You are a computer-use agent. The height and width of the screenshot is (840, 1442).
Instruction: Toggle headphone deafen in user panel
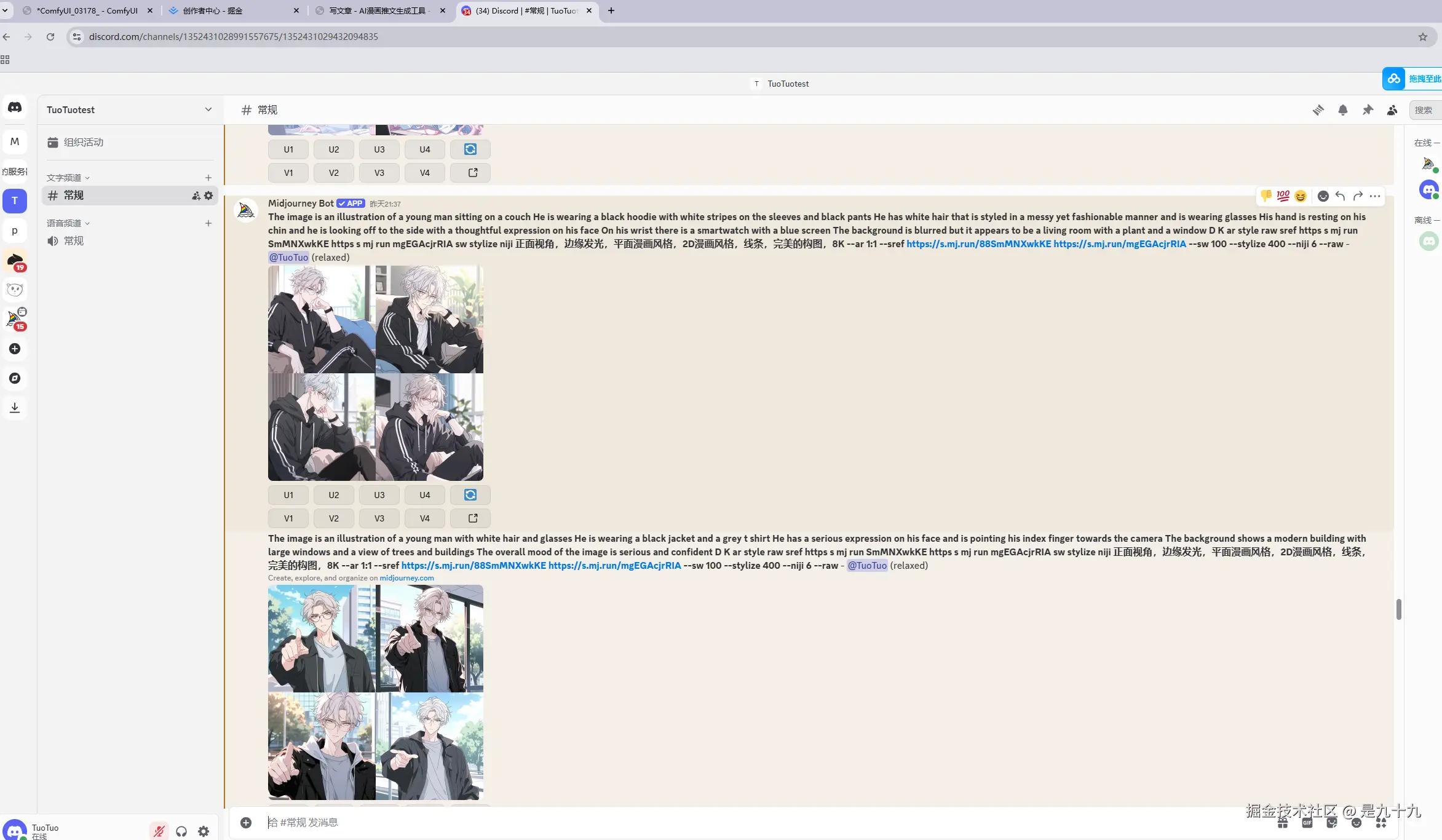pos(181,831)
